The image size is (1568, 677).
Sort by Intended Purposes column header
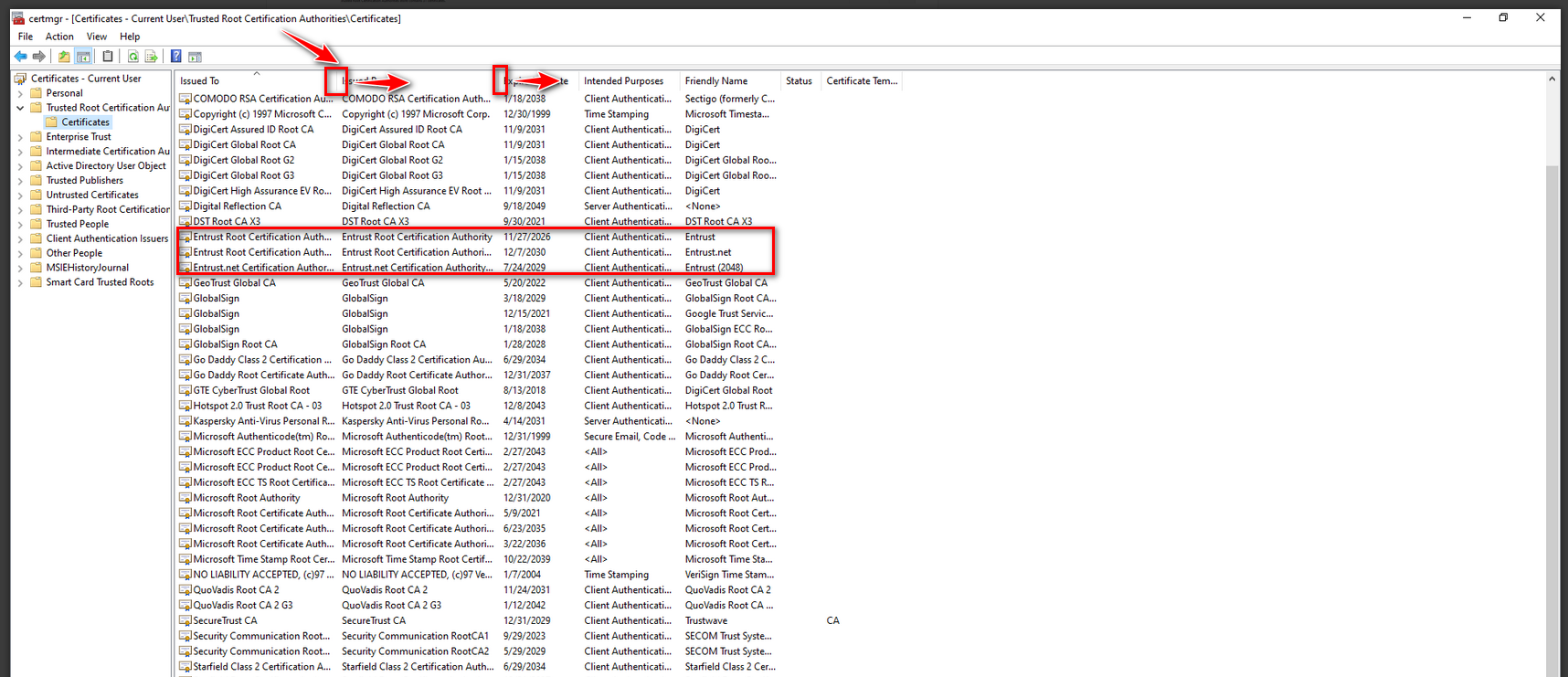[630, 80]
